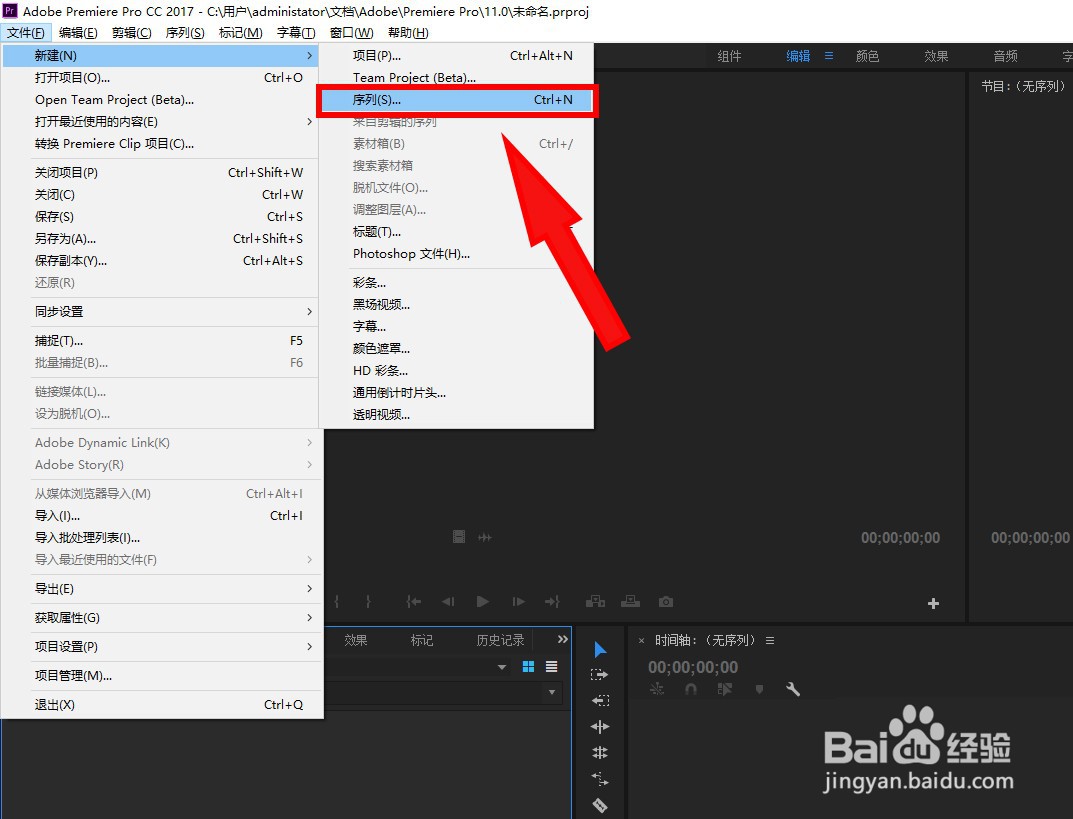Choose 项目(P)... in New submenu
This screenshot has width=1073, height=819.
457,55
